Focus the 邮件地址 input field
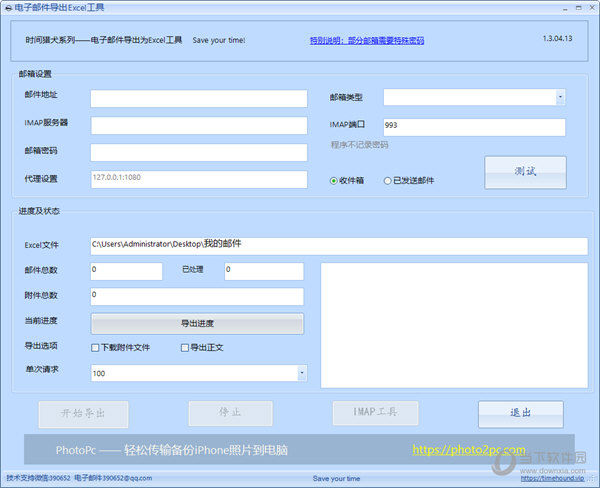 (x=199, y=98)
